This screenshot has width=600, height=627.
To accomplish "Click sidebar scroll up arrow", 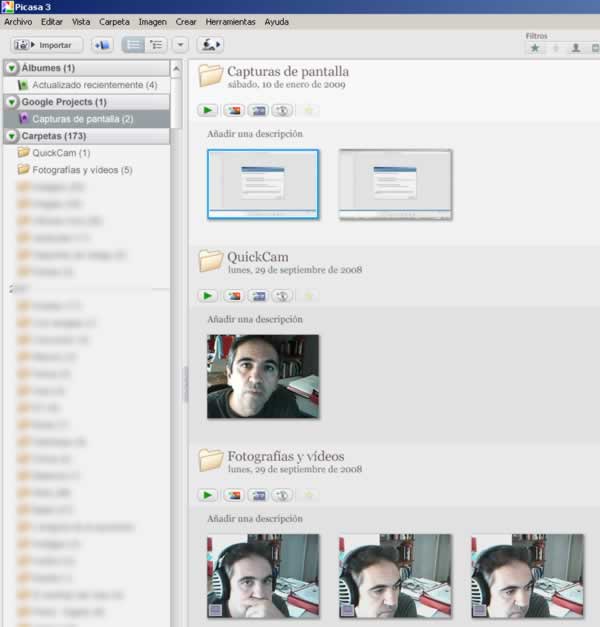I will tap(176, 69).
